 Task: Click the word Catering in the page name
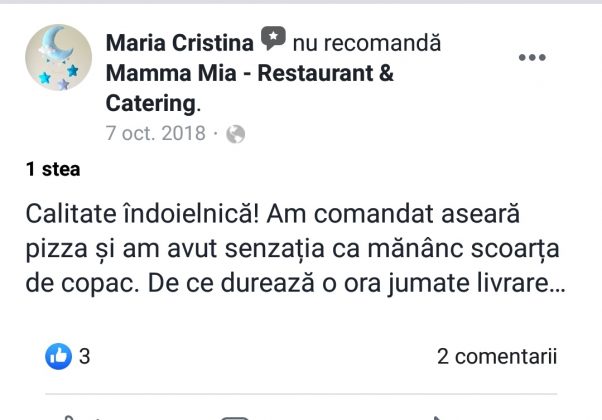point(151,104)
